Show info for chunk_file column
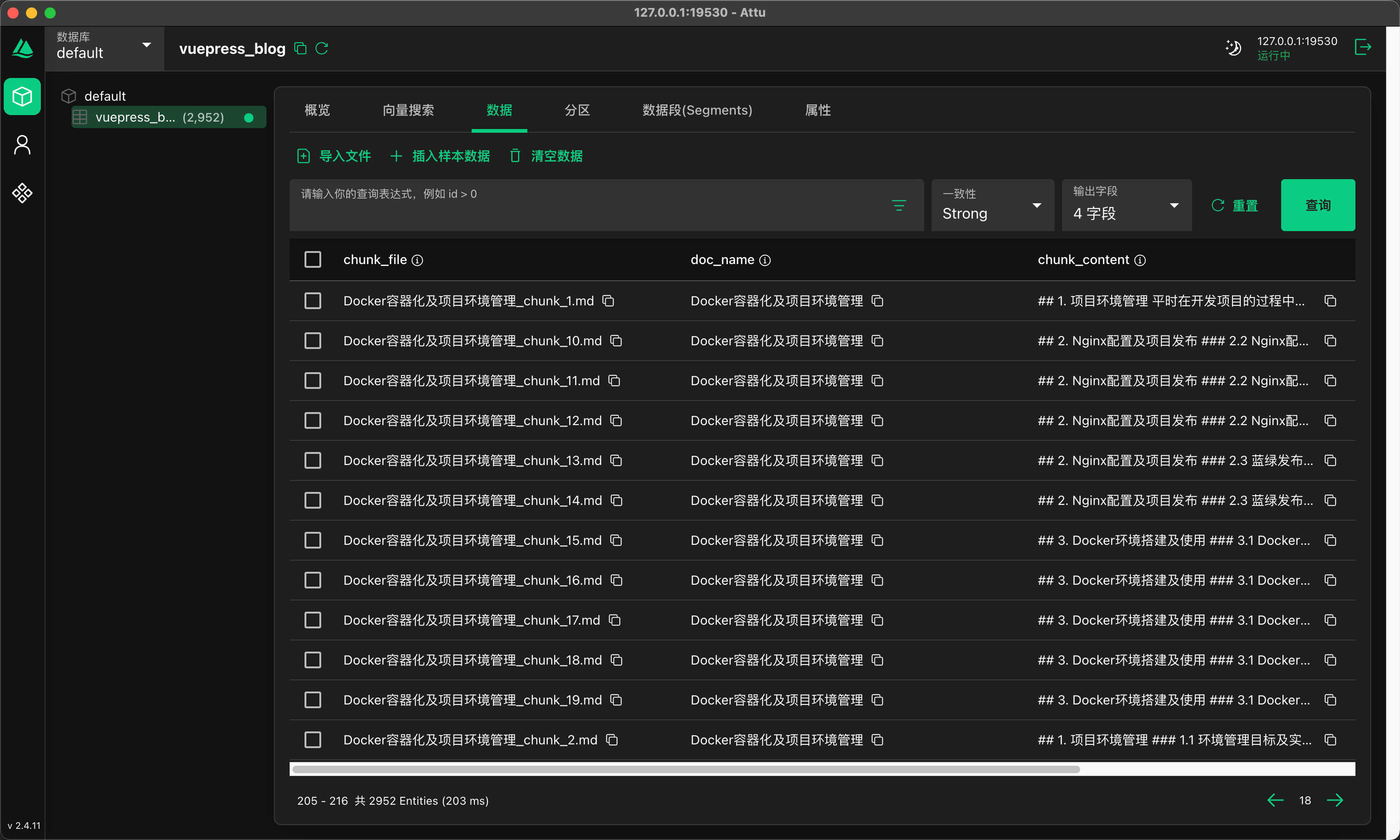 [x=417, y=260]
